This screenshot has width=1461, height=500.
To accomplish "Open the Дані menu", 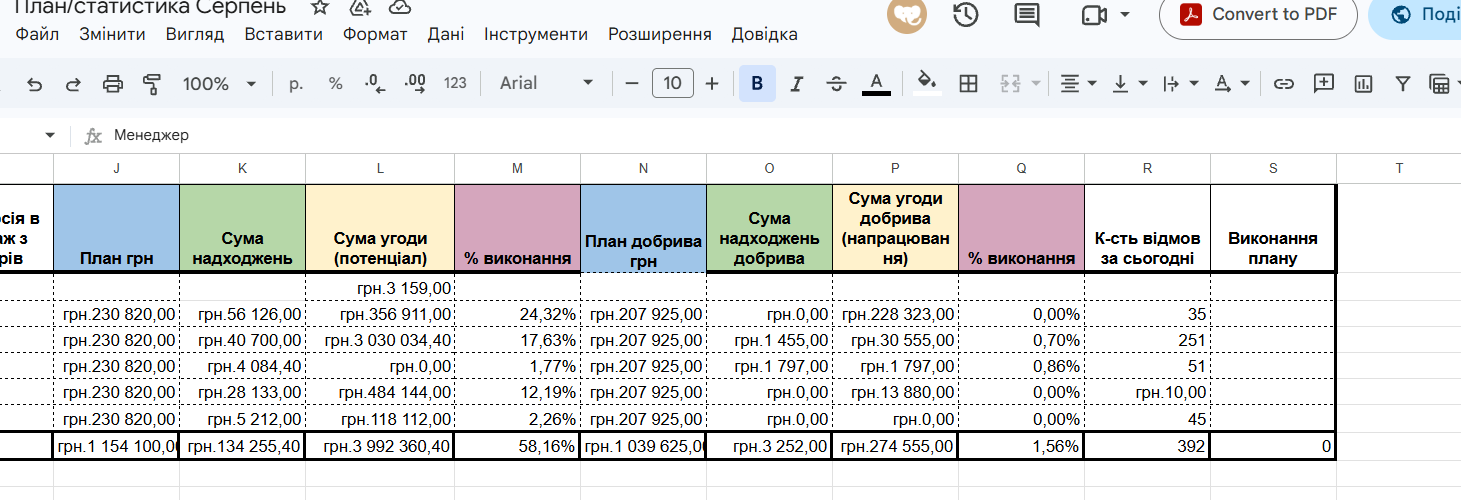I will point(446,35).
